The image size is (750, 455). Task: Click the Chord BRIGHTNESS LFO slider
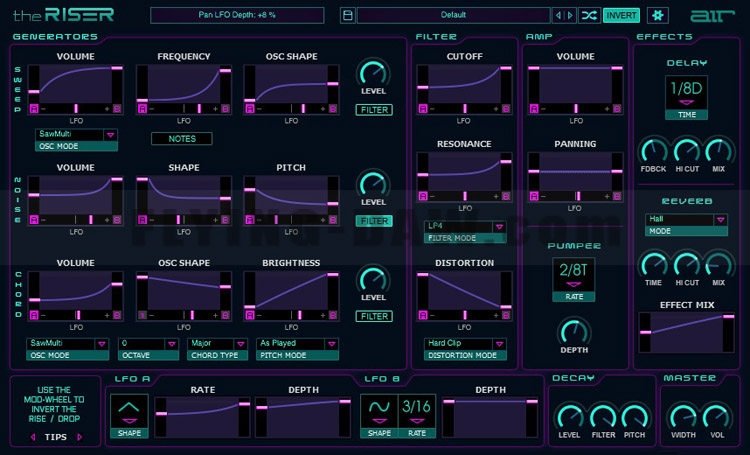pos(291,315)
